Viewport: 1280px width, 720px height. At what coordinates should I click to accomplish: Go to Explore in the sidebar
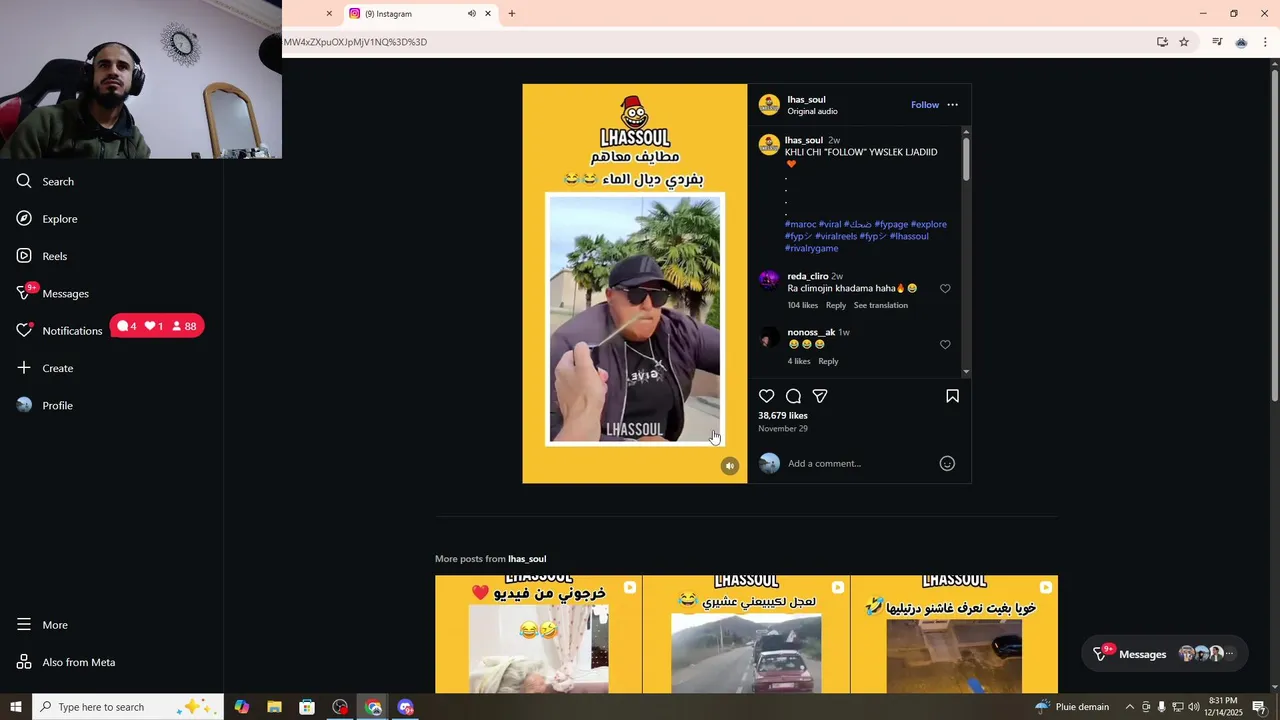(x=47, y=219)
